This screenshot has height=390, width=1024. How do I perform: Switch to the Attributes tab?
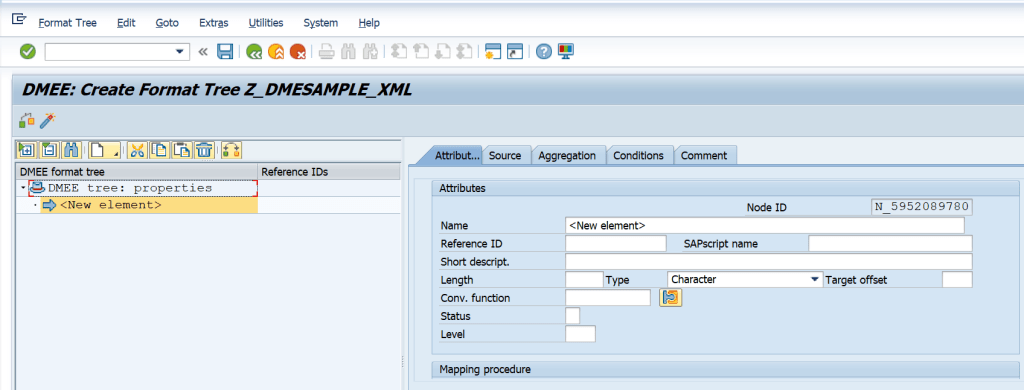coord(455,155)
